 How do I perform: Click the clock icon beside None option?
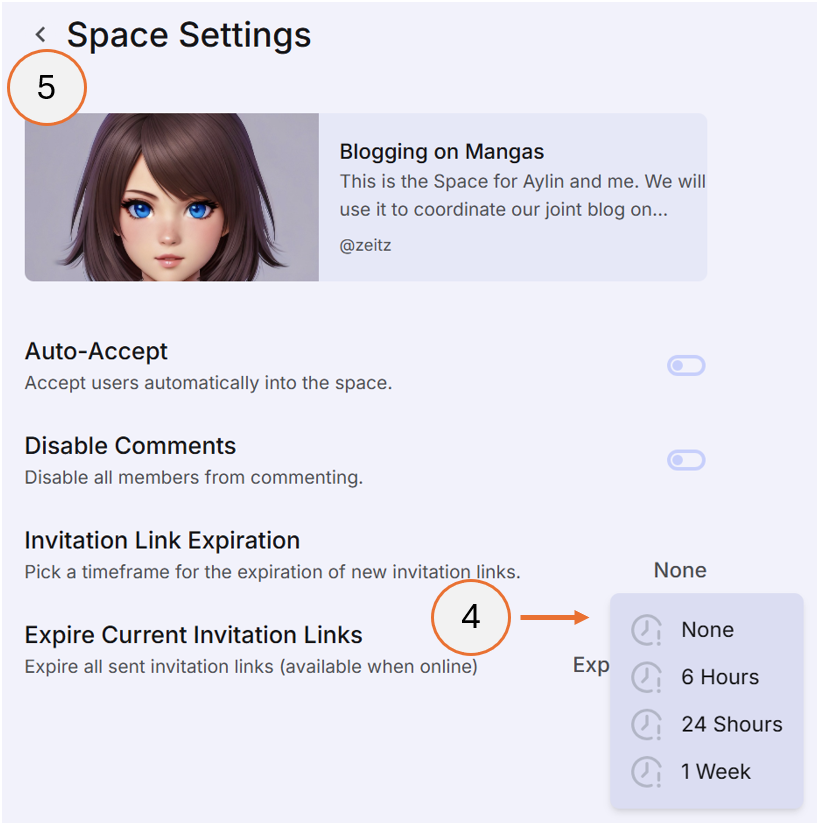pyautogui.click(x=647, y=629)
